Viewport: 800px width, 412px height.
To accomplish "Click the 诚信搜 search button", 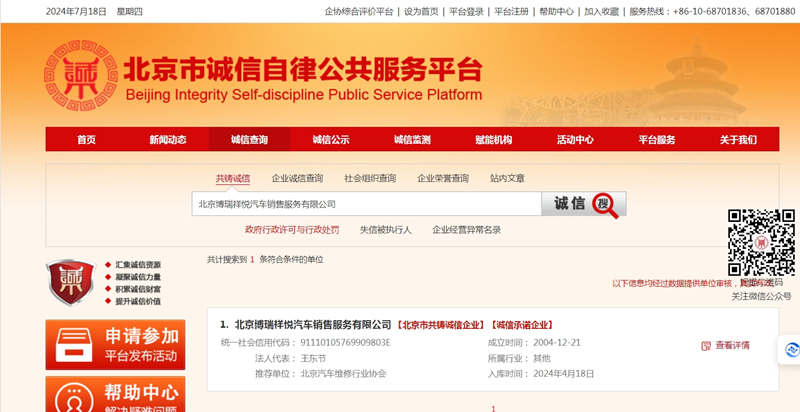I will tap(584, 204).
